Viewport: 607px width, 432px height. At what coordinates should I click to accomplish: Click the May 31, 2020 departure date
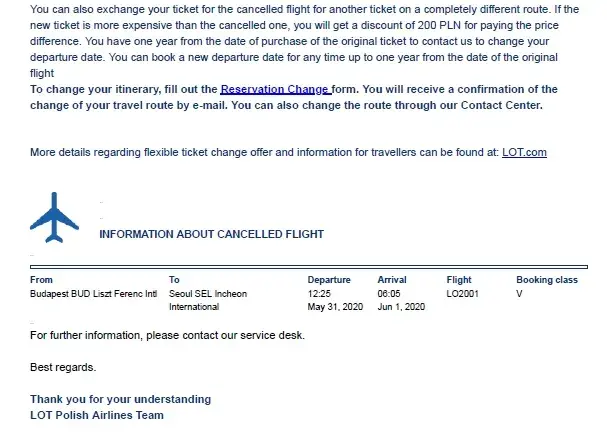335,307
